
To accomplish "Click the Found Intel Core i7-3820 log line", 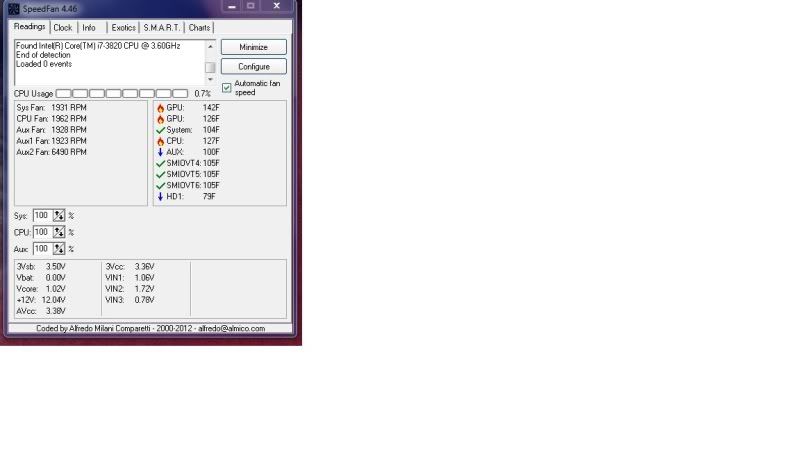I will [98, 46].
